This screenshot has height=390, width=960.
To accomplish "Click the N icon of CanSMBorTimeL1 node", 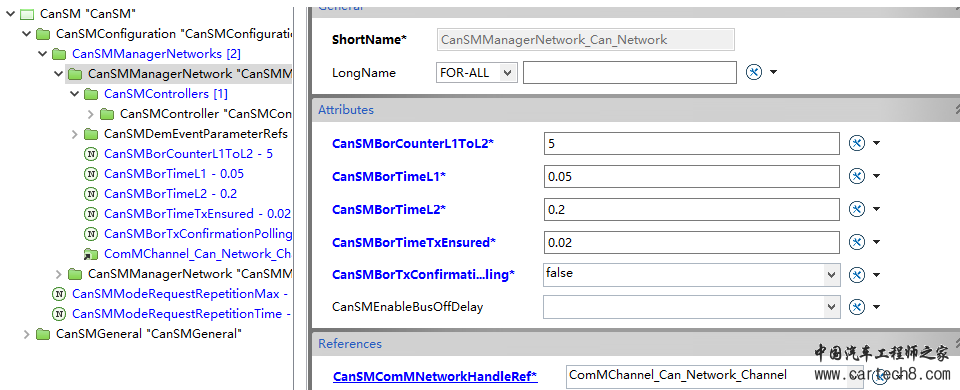I will tap(91, 174).
